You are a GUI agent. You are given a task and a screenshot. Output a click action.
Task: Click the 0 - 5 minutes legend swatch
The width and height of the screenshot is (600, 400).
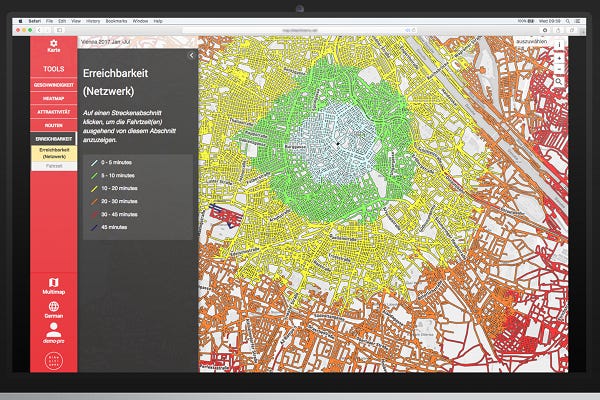pyautogui.click(x=94, y=163)
